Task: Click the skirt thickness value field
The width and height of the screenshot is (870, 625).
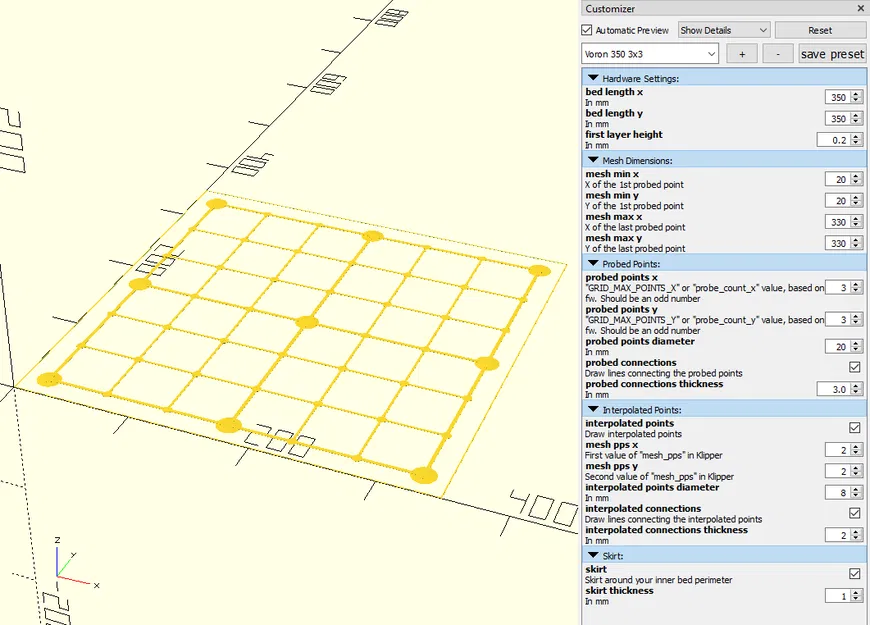Action: point(838,596)
